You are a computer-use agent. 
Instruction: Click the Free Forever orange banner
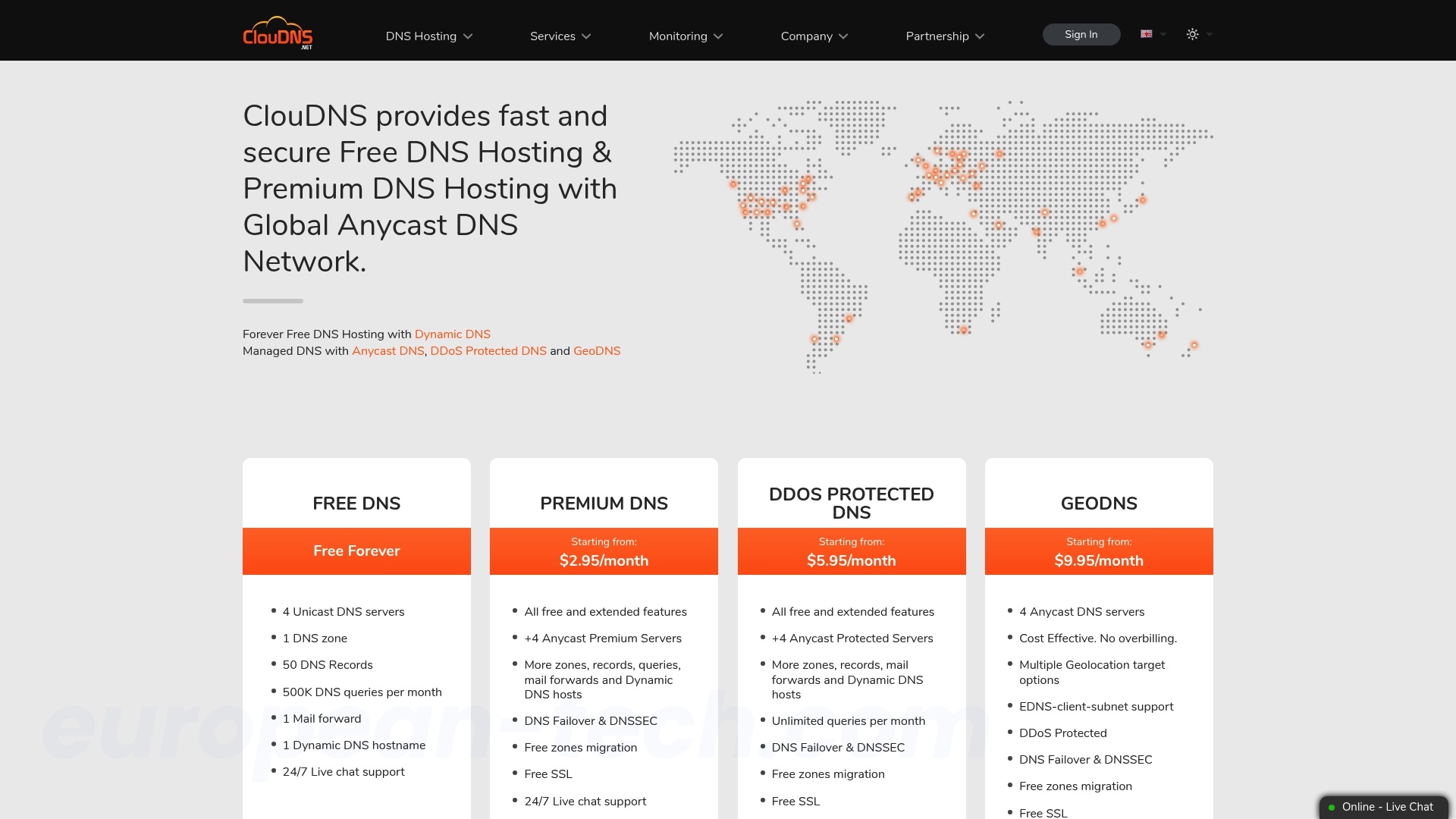356,551
